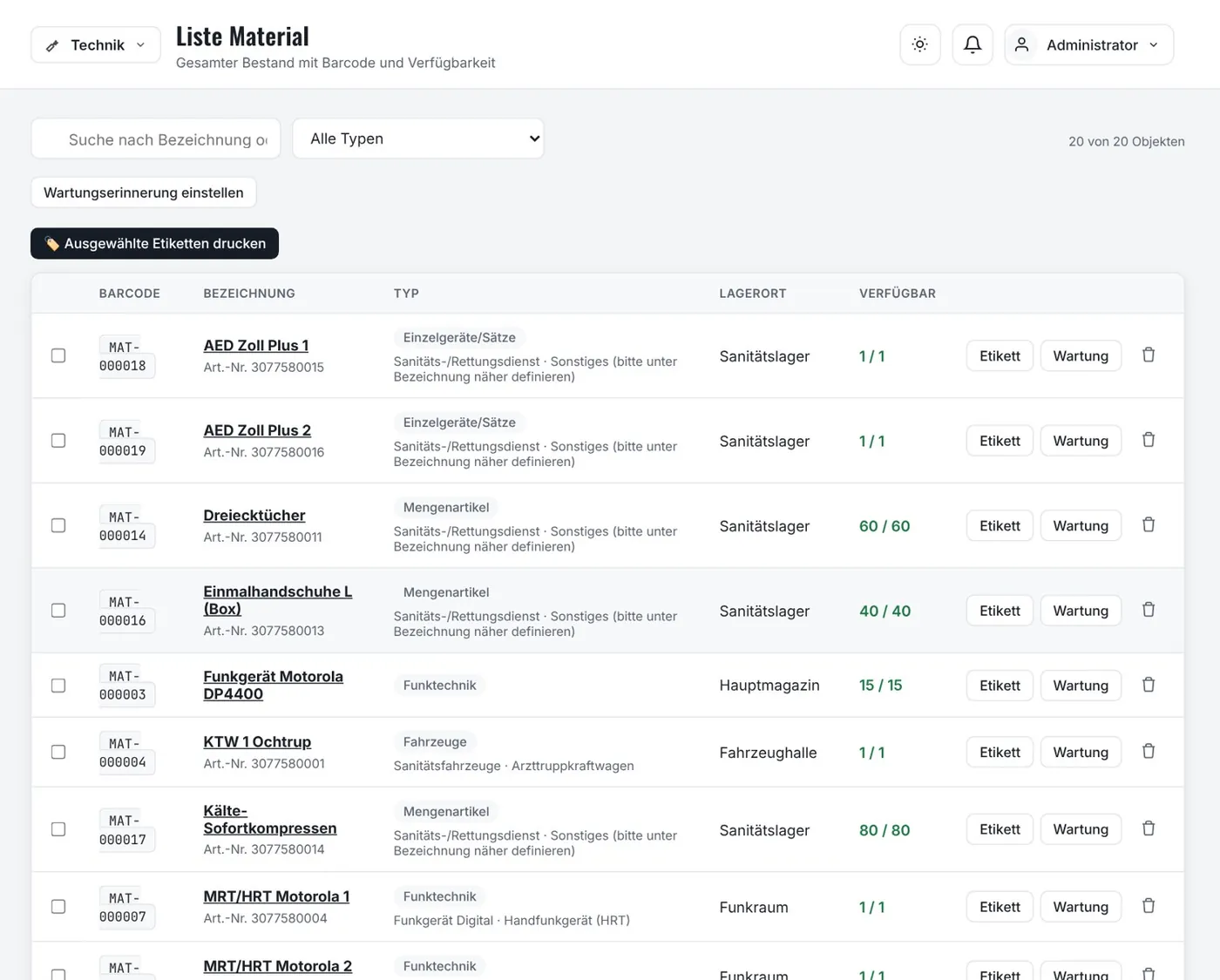
Task: Open Wartung for Funkgerät Motorola DP4400
Action: [x=1081, y=686]
